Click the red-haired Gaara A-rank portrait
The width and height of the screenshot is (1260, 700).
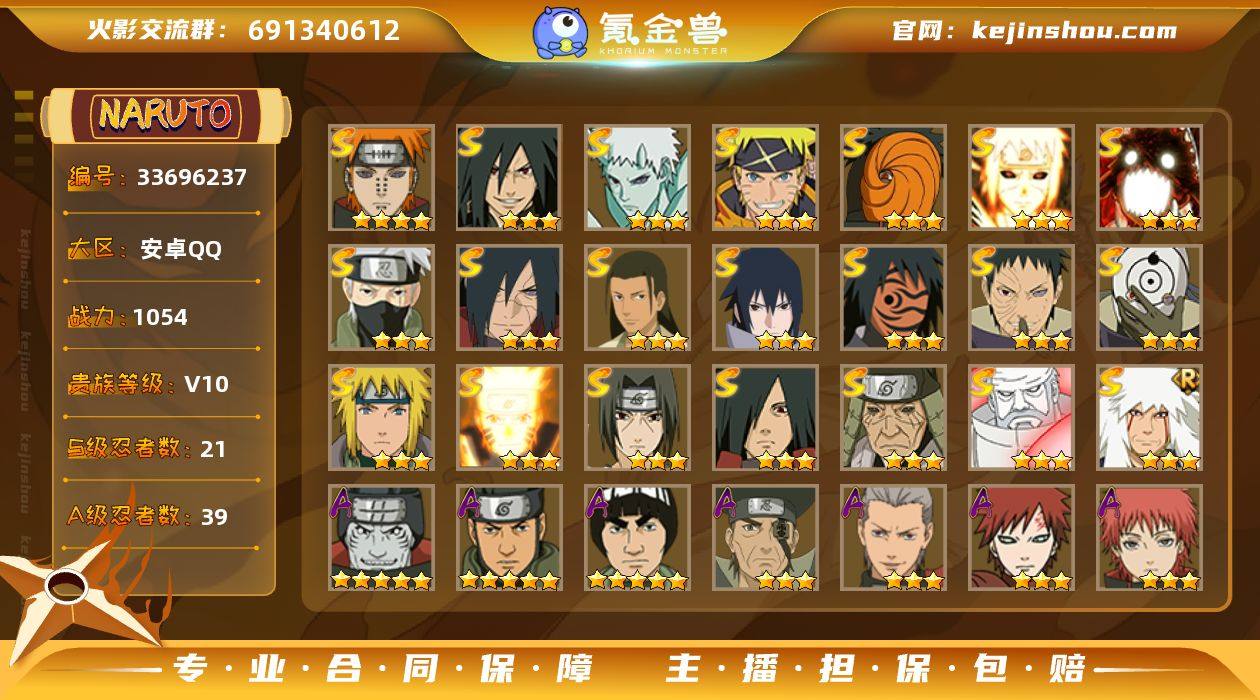[x=1021, y=538]
